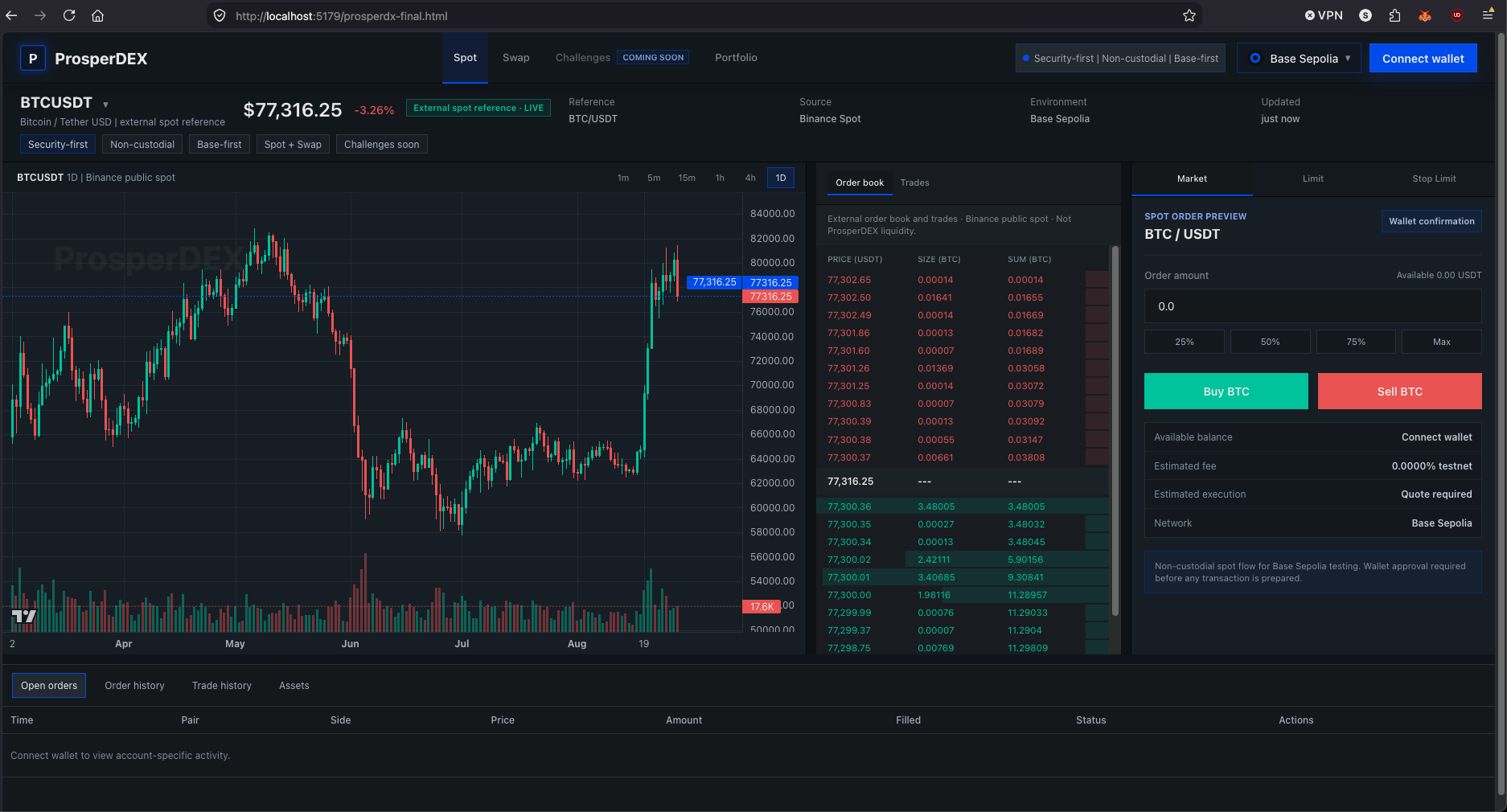Set order amount to Max
1507x812 pixels.
click(1442, 342)
